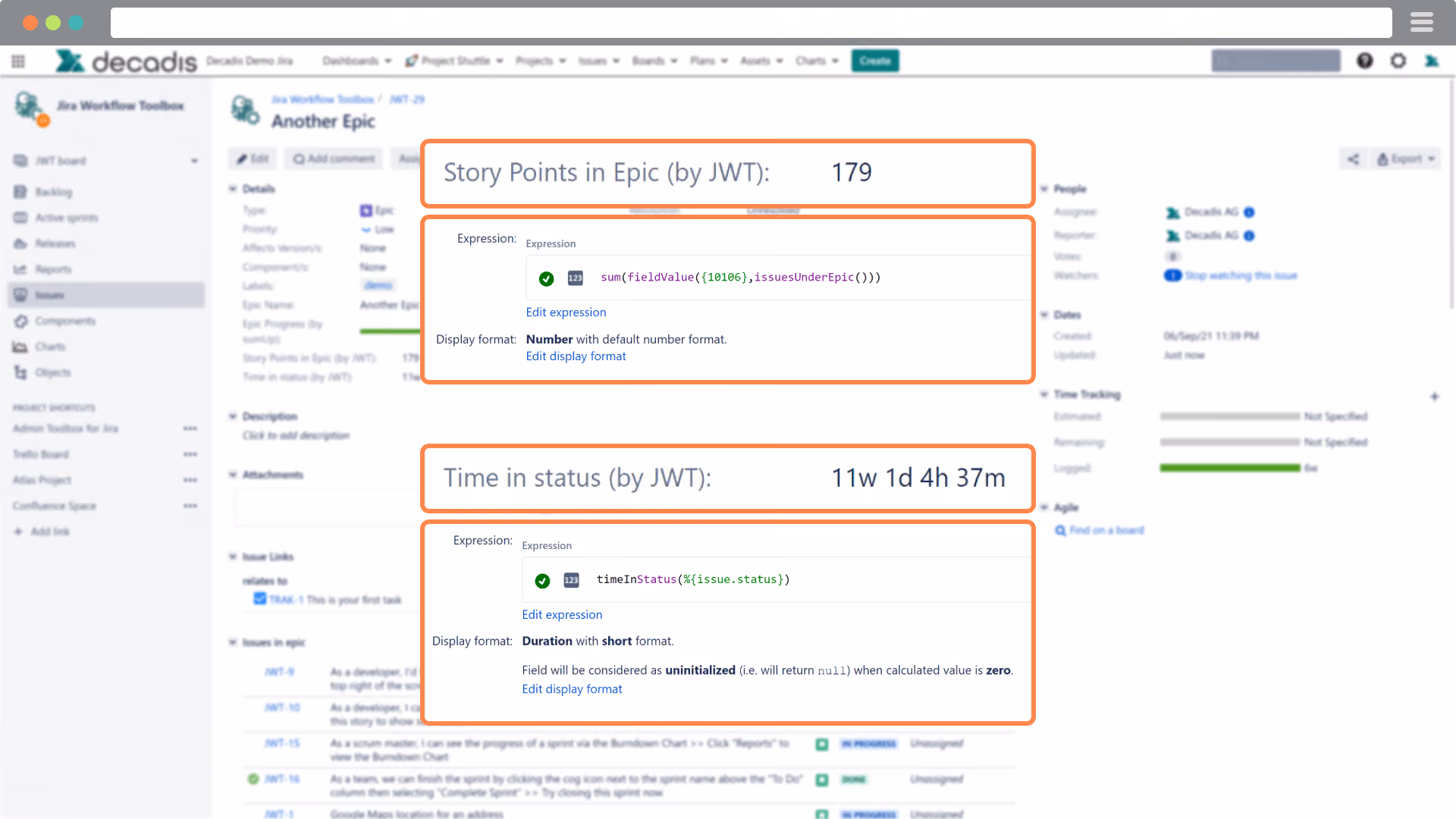The image size is (1456, 819).
Task: Click the green Logged time progress bar
Action: click(1230, 468)
